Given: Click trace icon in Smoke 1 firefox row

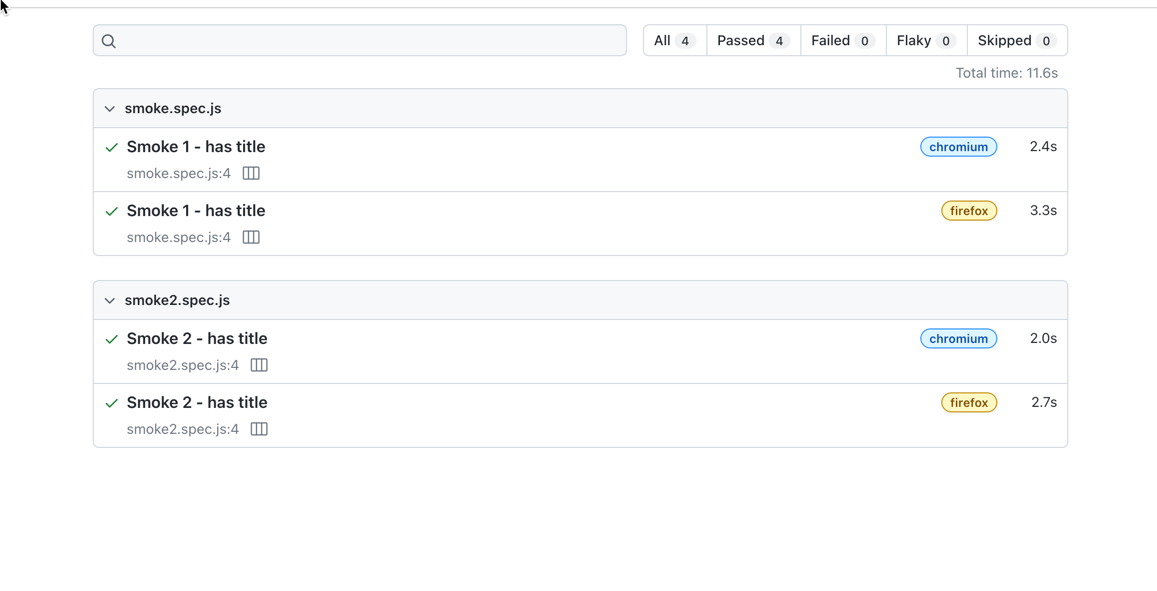Looking at the screenshot, I should 251,238.
